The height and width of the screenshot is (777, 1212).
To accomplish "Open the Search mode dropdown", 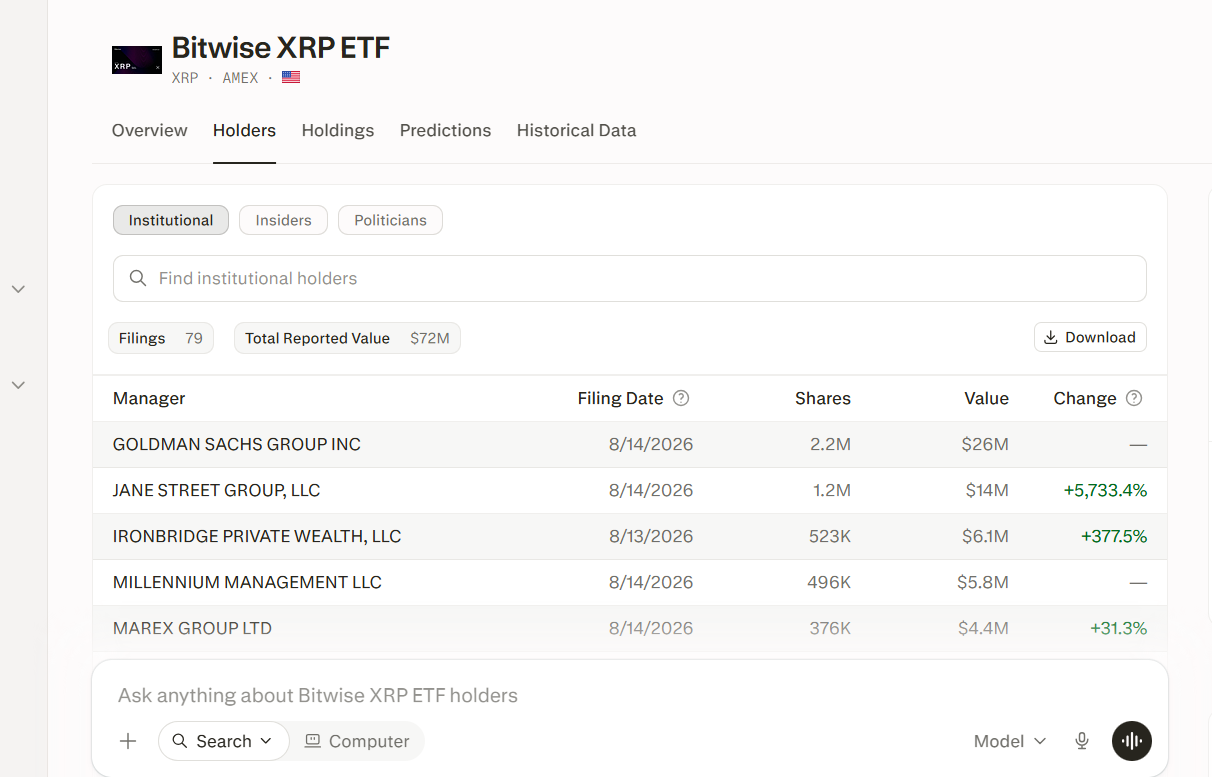I will coord(223,741).
